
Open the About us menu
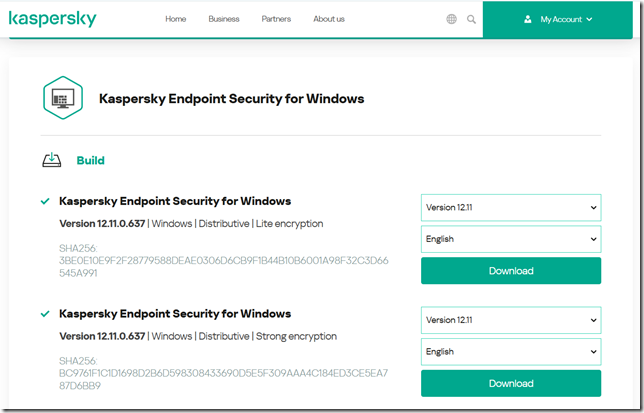(329, 19)
